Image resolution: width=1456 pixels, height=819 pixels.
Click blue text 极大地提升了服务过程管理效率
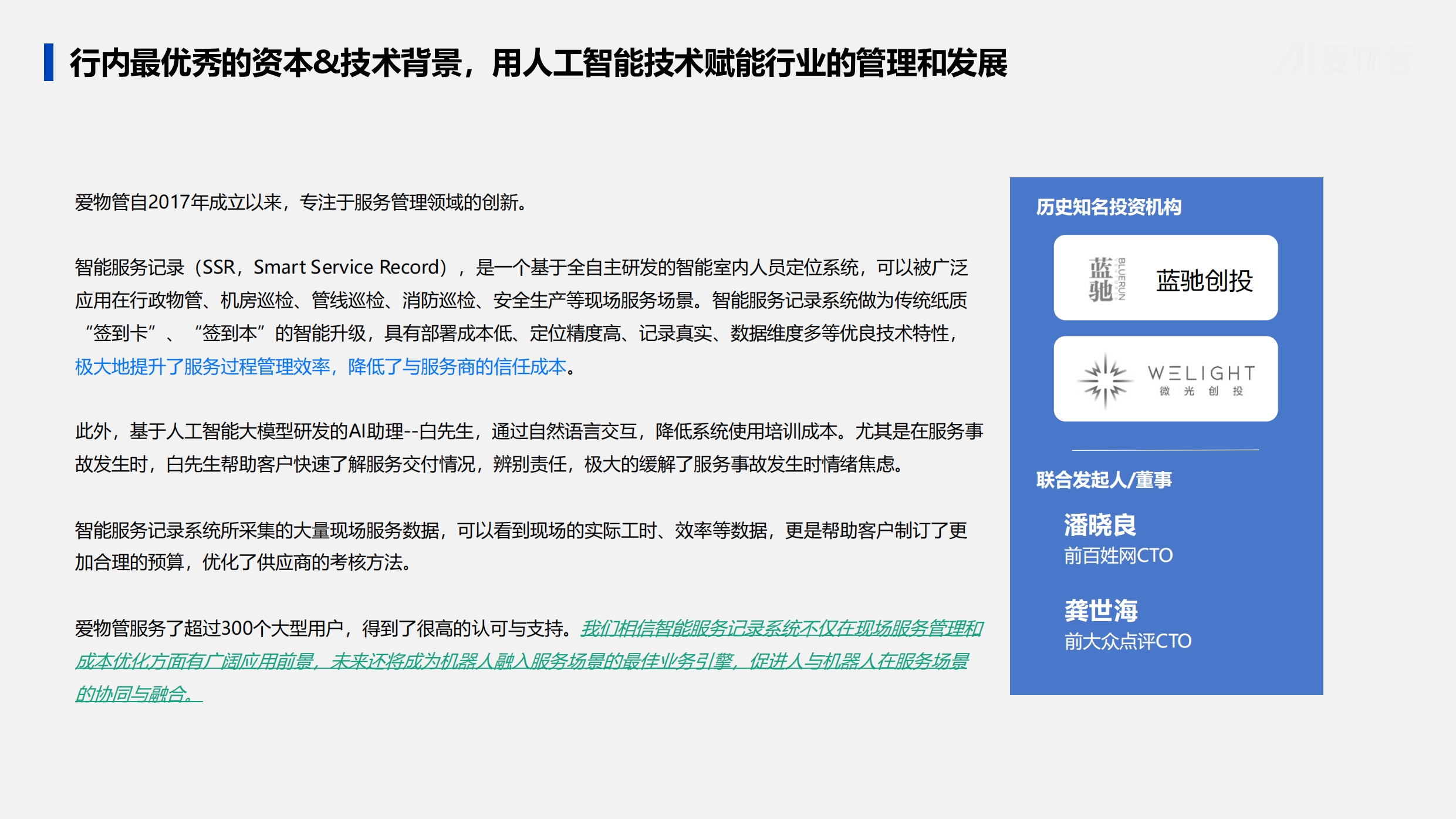[x=320, y=367]
